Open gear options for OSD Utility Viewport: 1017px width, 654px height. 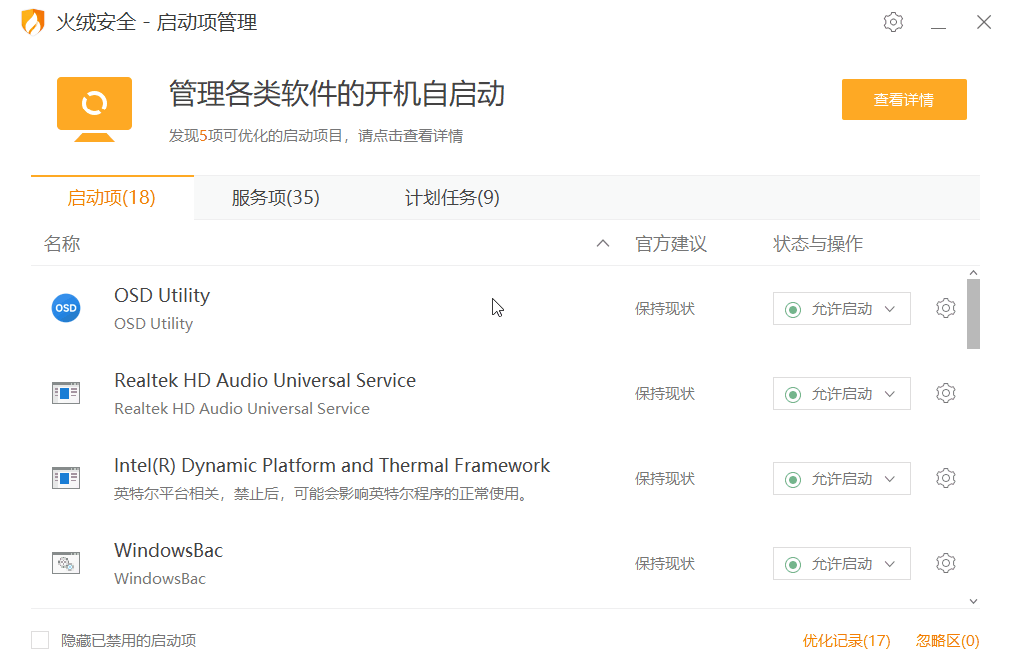click(x=946, y=308)
